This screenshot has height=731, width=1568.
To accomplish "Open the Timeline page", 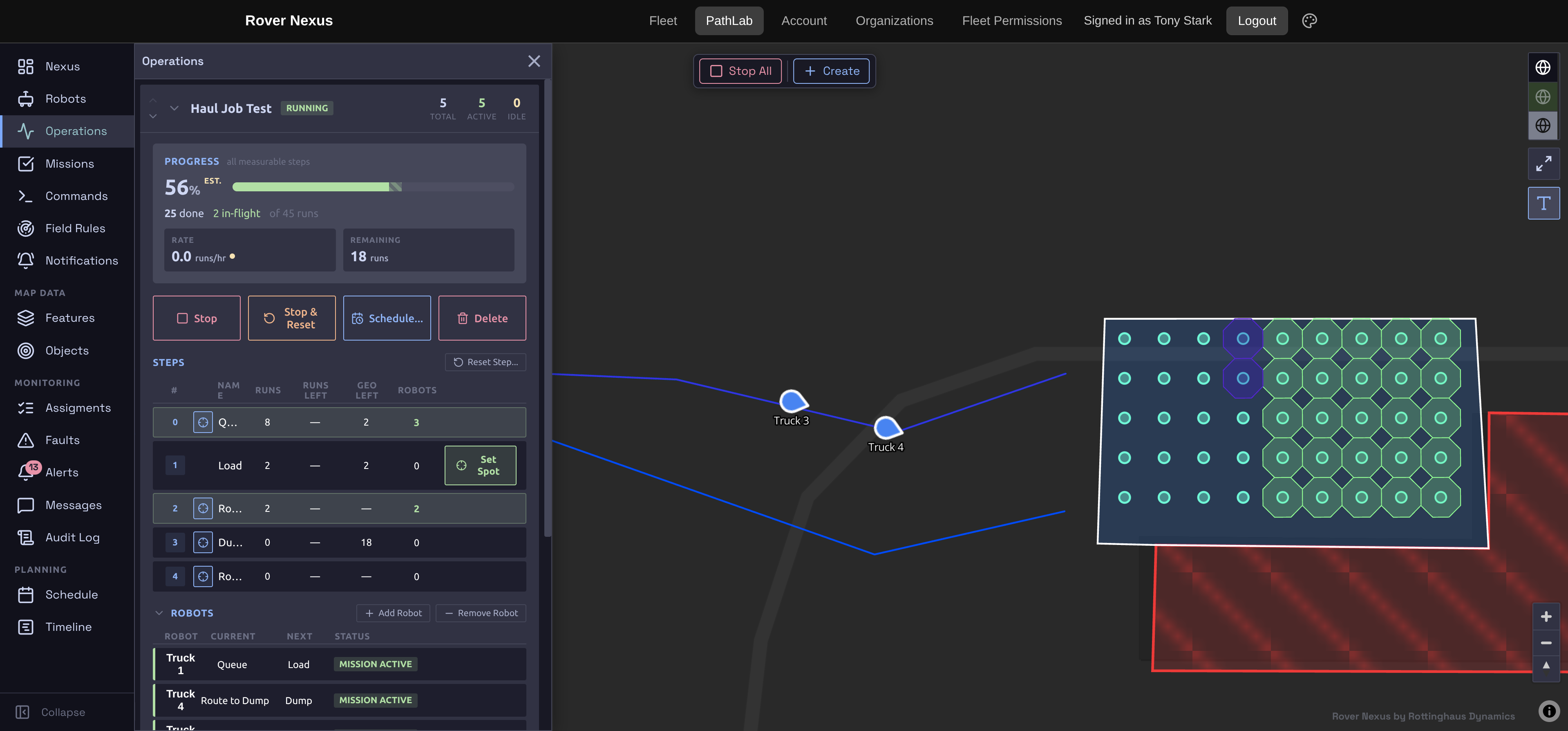I will [67, 627].
